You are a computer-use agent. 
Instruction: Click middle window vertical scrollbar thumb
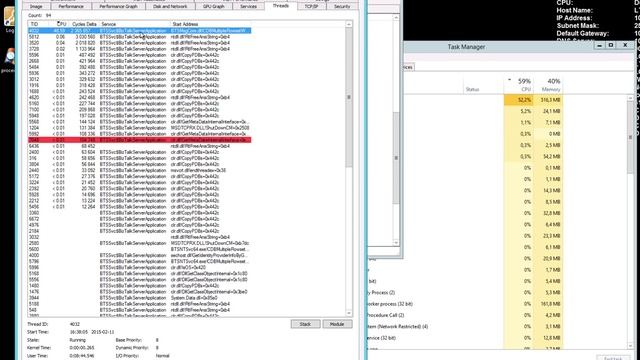tap(396, 158)
